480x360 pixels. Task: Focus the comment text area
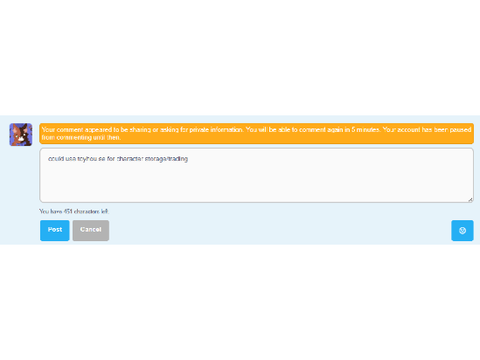coord(256,175)
